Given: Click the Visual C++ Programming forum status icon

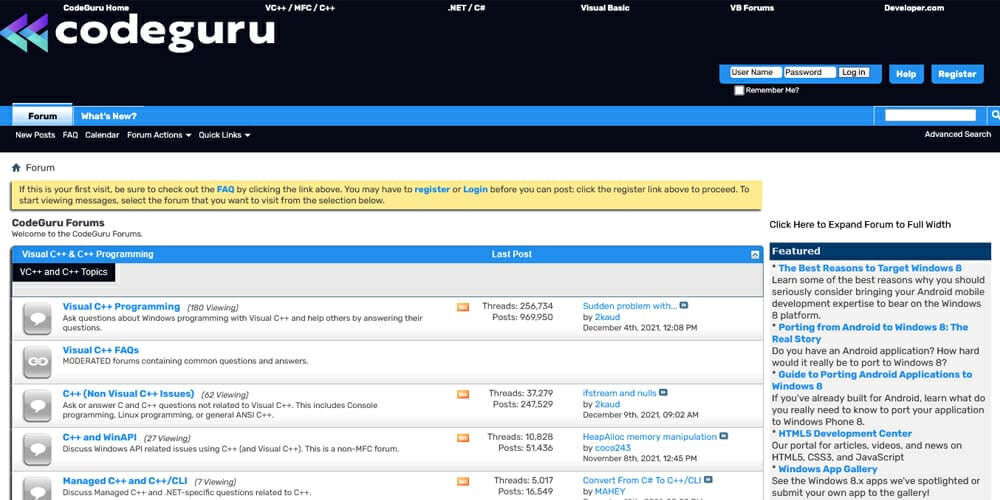Looking at the screenshot, I should point(37,318).
